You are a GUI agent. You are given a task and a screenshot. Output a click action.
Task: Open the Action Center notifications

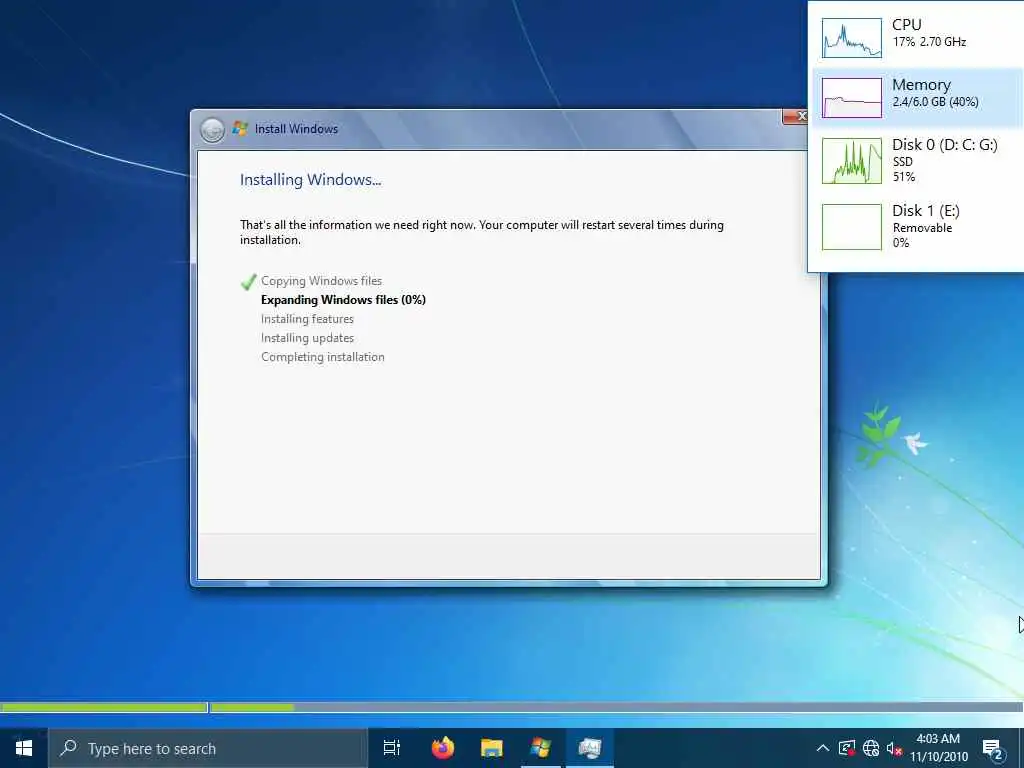993,748
